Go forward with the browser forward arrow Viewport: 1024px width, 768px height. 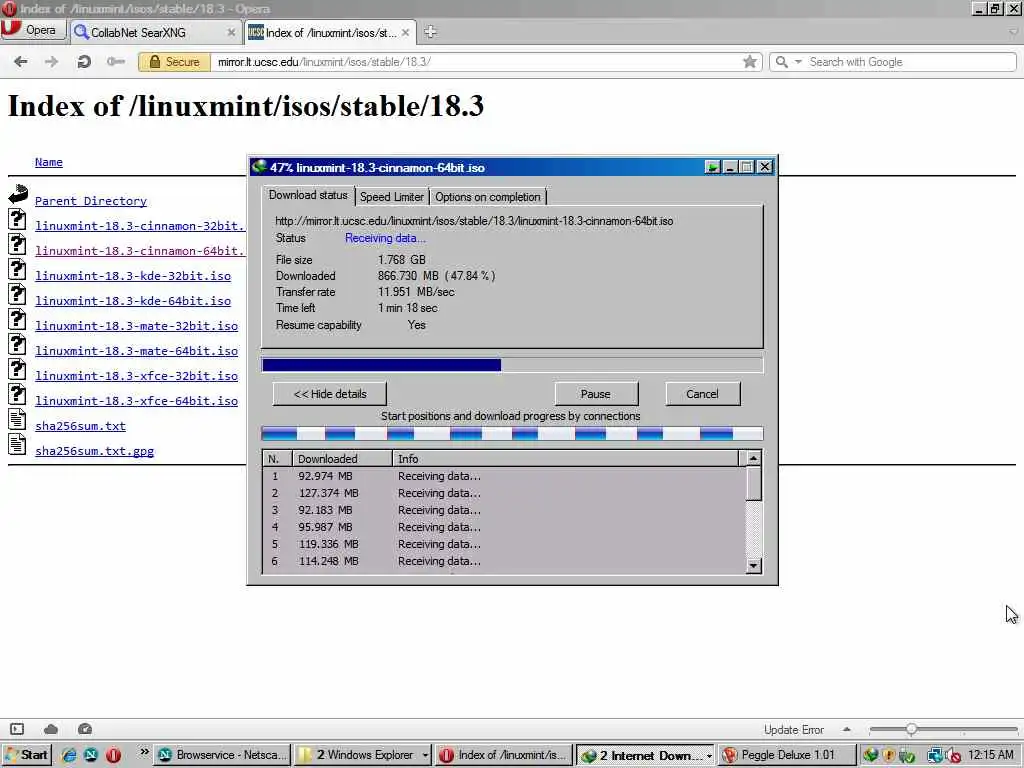click(x=52, y=62)
